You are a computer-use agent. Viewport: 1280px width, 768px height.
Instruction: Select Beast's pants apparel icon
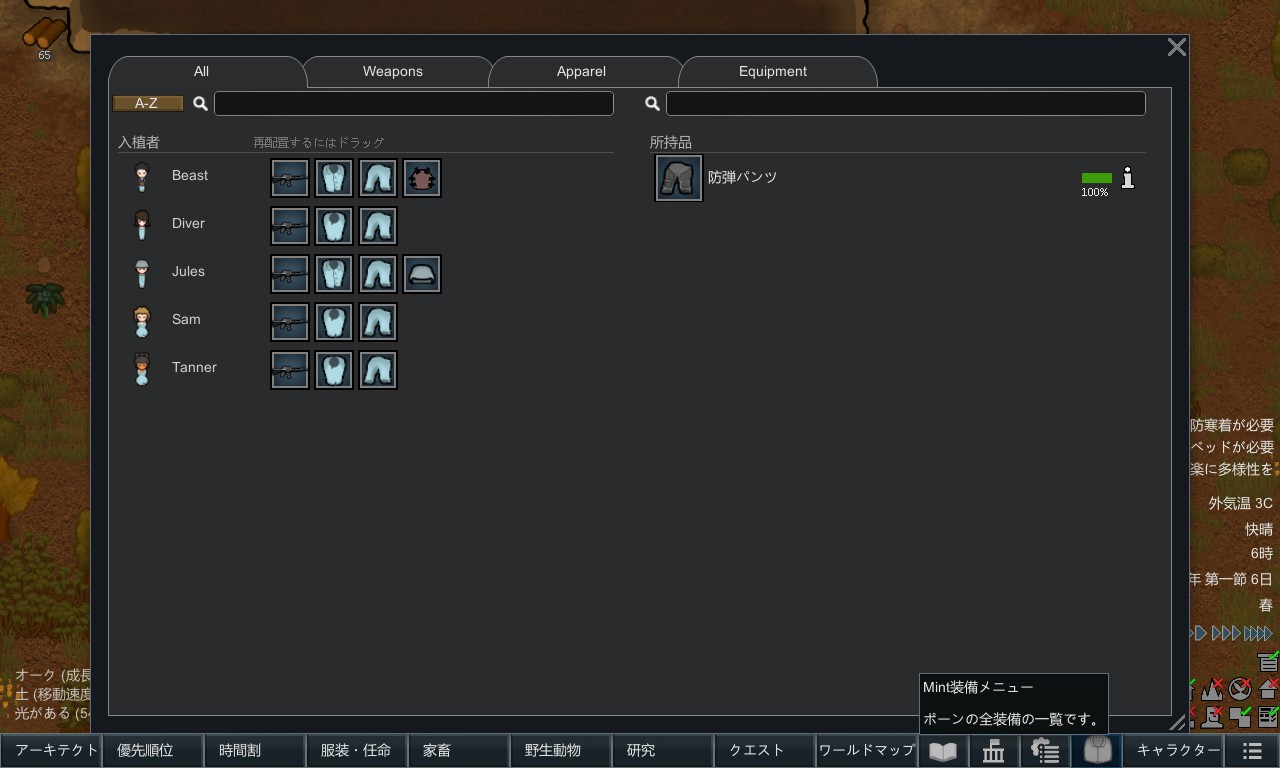point(378,178)
